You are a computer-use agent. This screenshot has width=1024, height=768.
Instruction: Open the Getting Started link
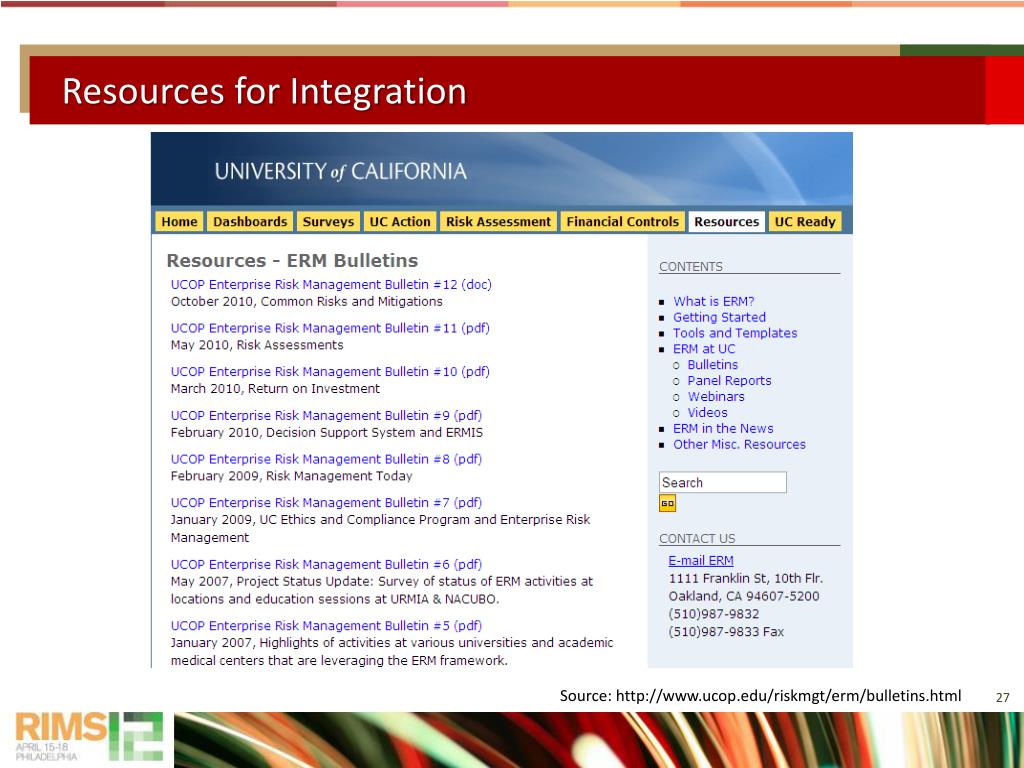[719, 317]
